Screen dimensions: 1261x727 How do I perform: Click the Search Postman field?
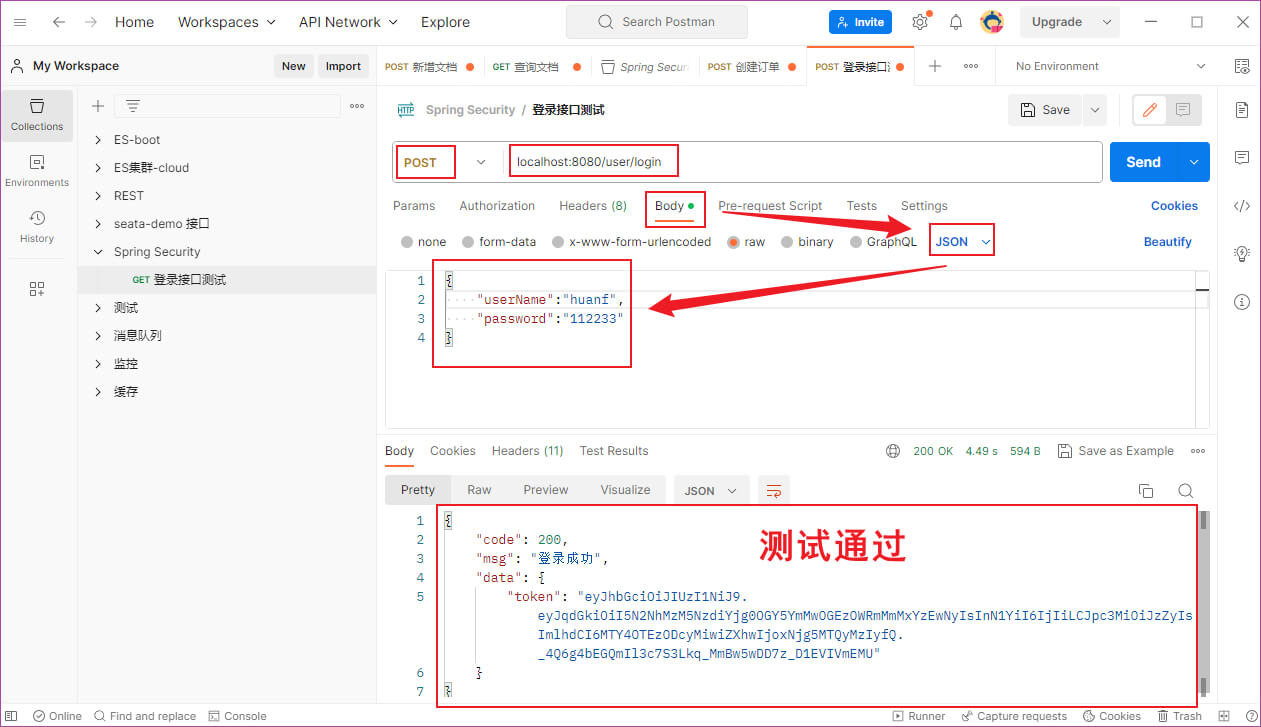(x=657, y=22)
